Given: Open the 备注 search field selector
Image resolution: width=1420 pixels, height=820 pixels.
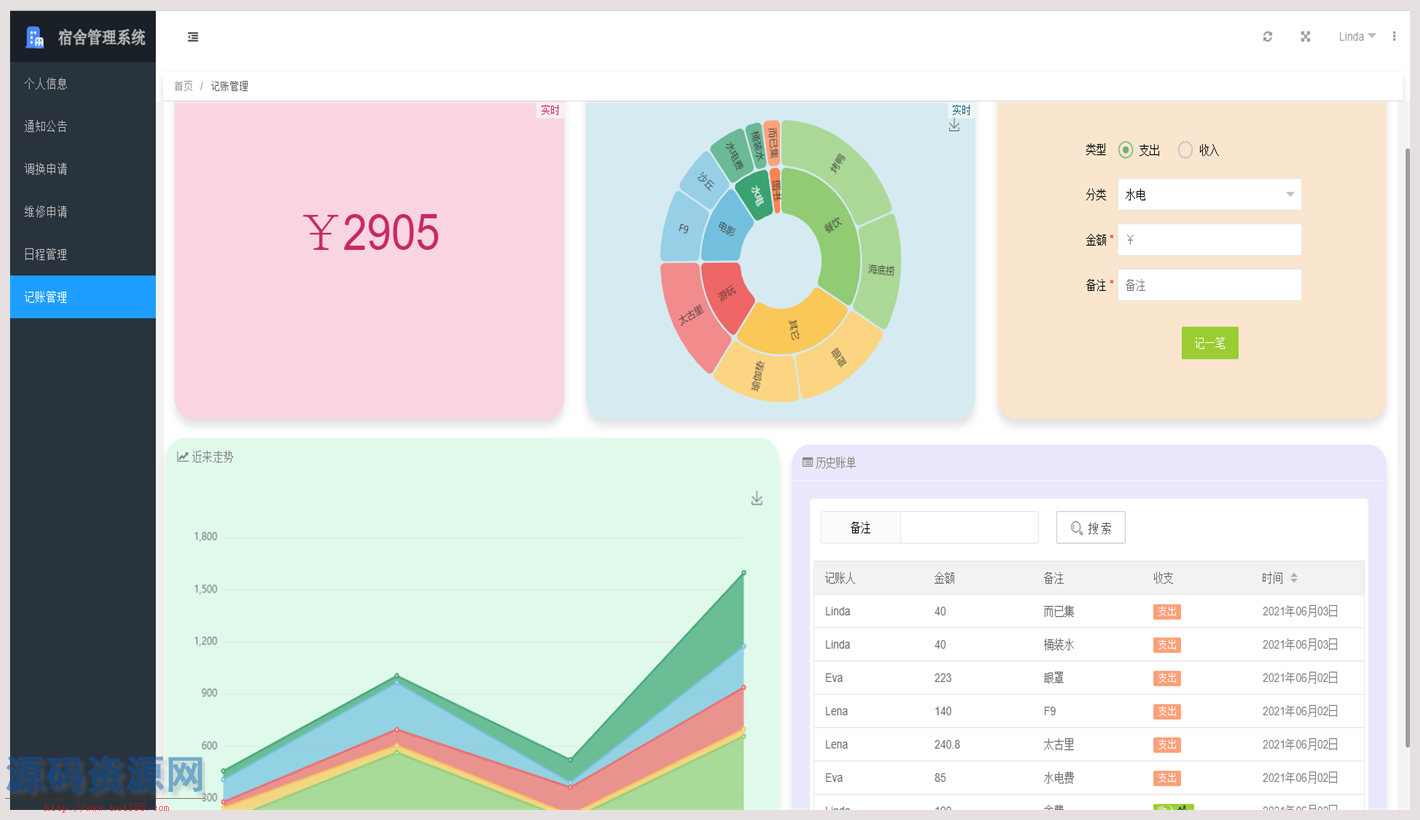Looking at the screenshot, I should pyautogui.click(x=860, y=528).
